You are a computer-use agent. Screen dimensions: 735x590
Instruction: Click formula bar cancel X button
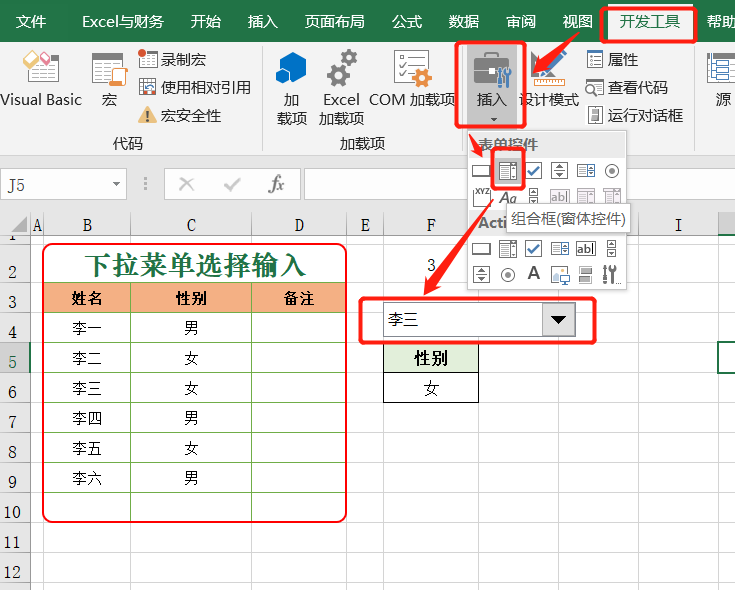187,184
